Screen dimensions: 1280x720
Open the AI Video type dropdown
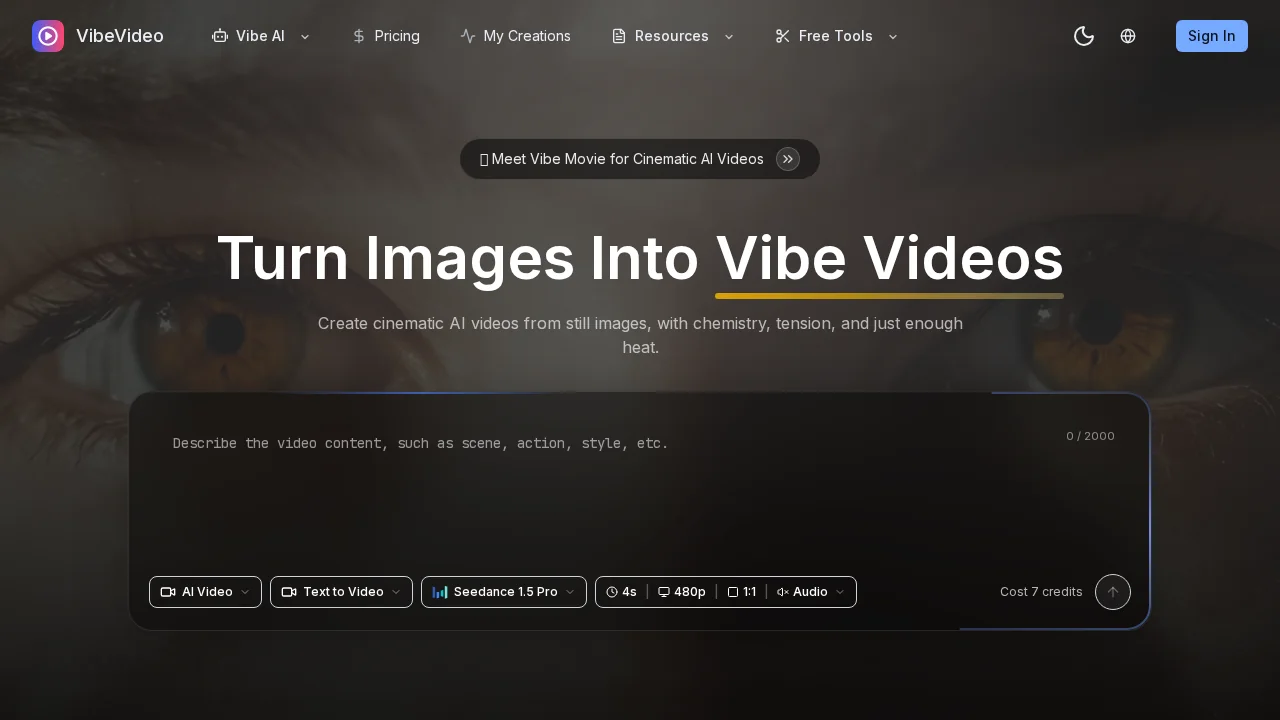point(205,592)
